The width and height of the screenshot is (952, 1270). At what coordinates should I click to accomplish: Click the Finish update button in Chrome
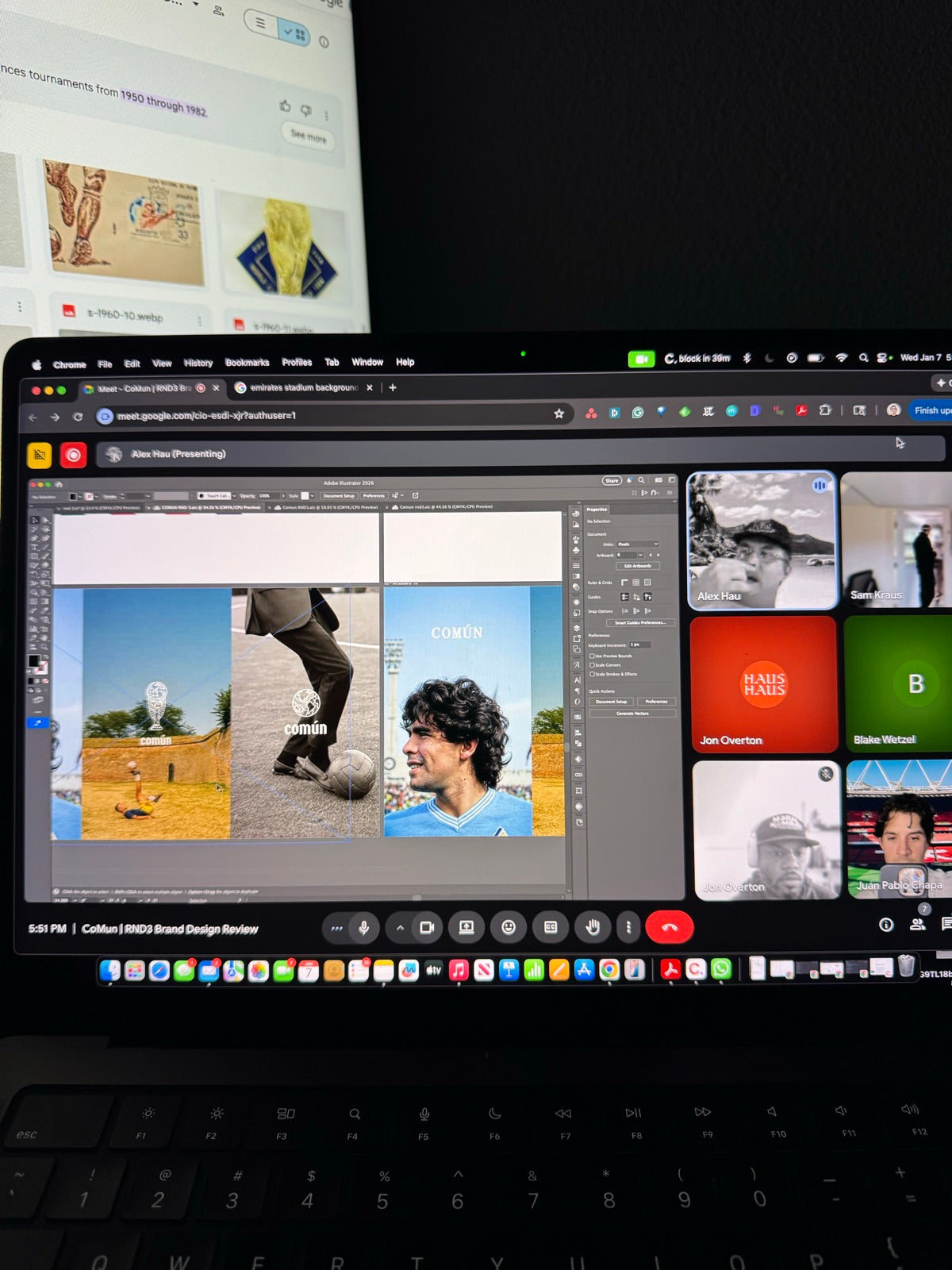tap(930, 410)
